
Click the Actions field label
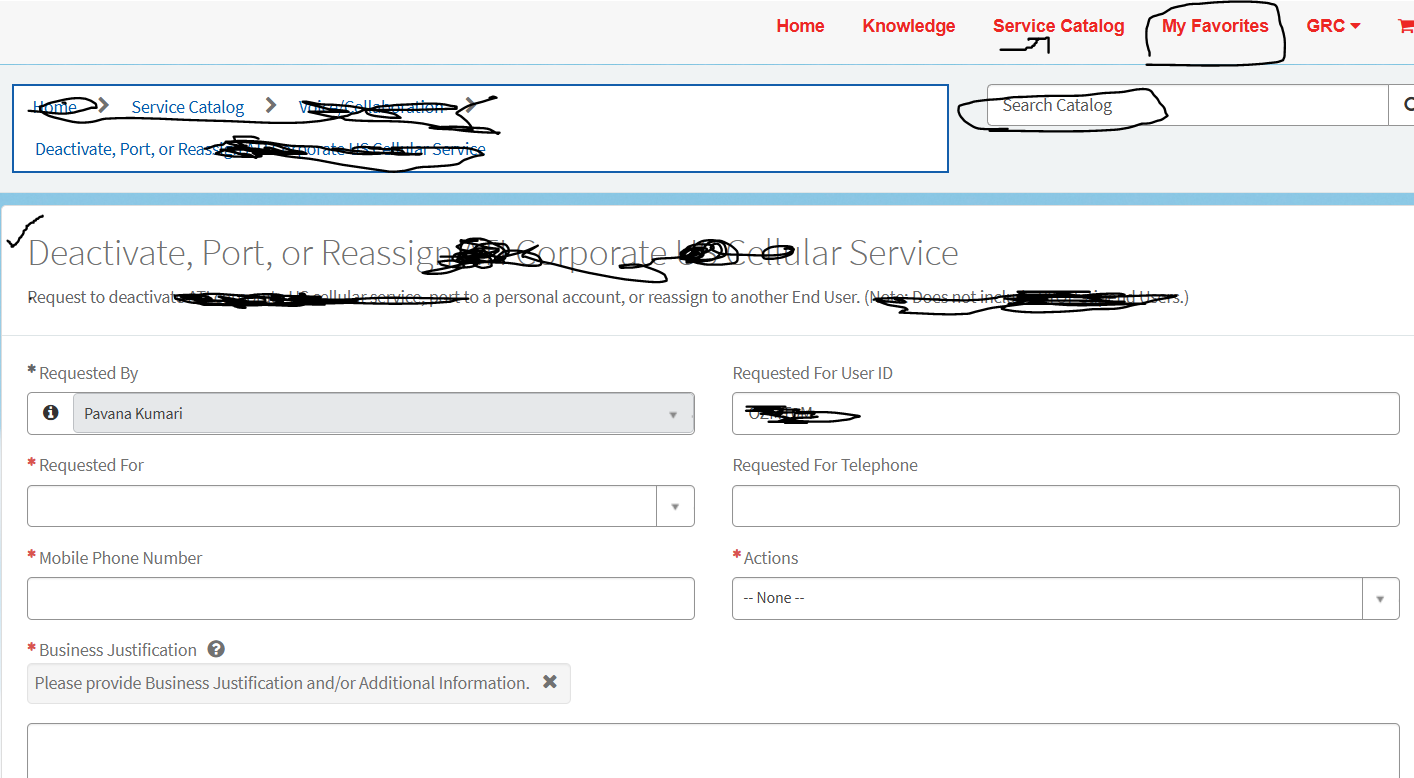770,558
